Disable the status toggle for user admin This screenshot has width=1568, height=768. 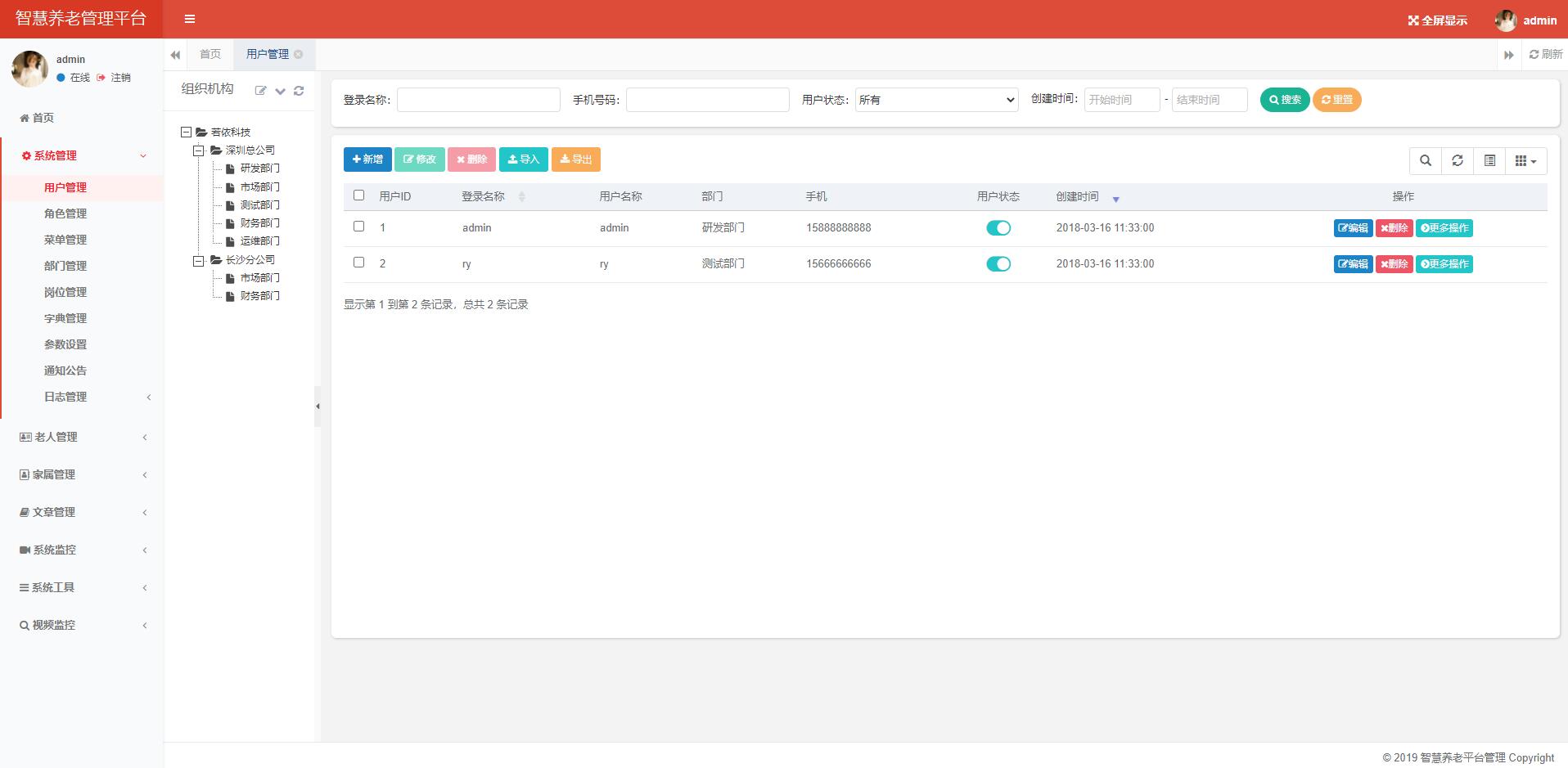(x=998, y=228)
